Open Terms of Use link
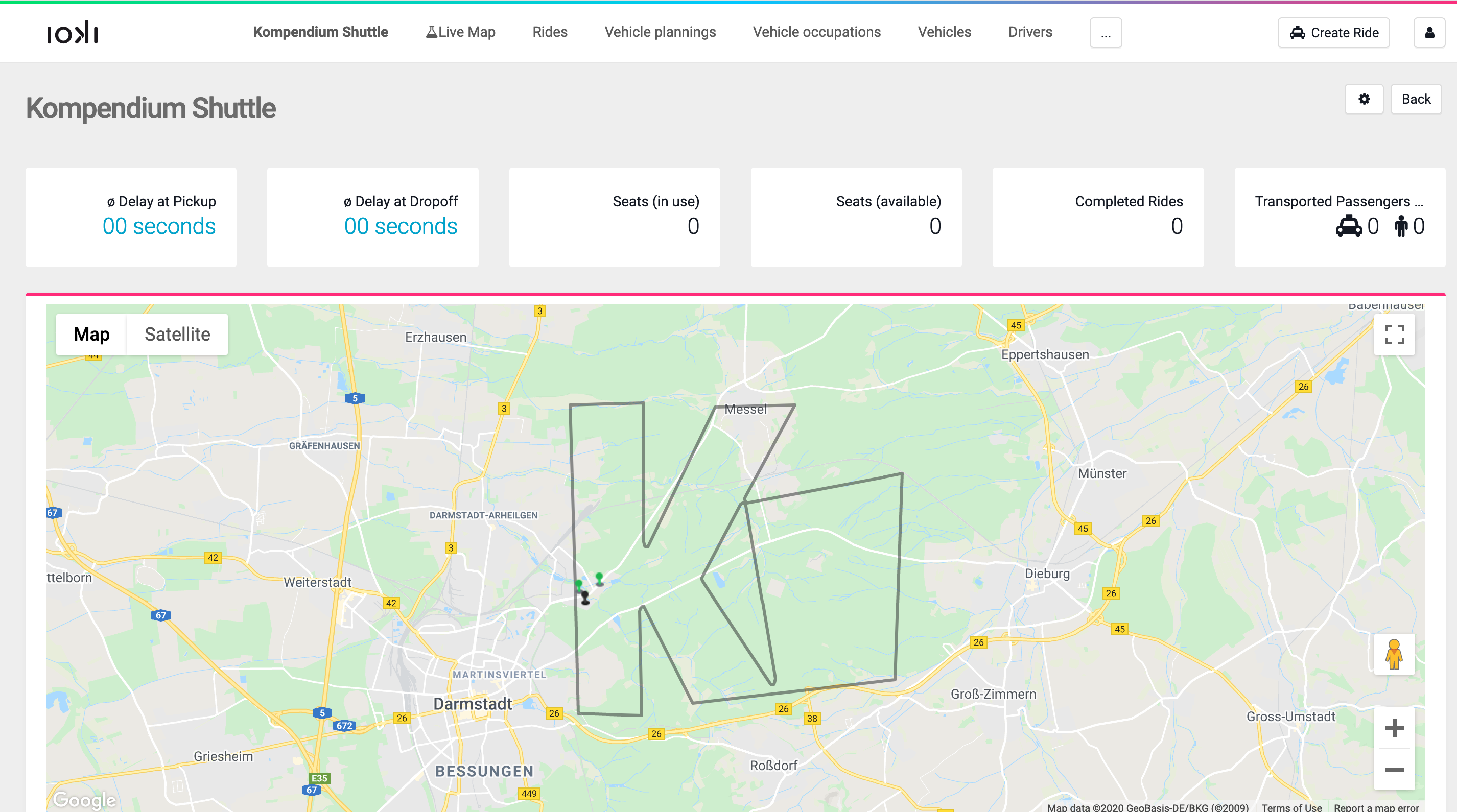The width and height of the screenshot is (1457, 812). [1291, 807]
